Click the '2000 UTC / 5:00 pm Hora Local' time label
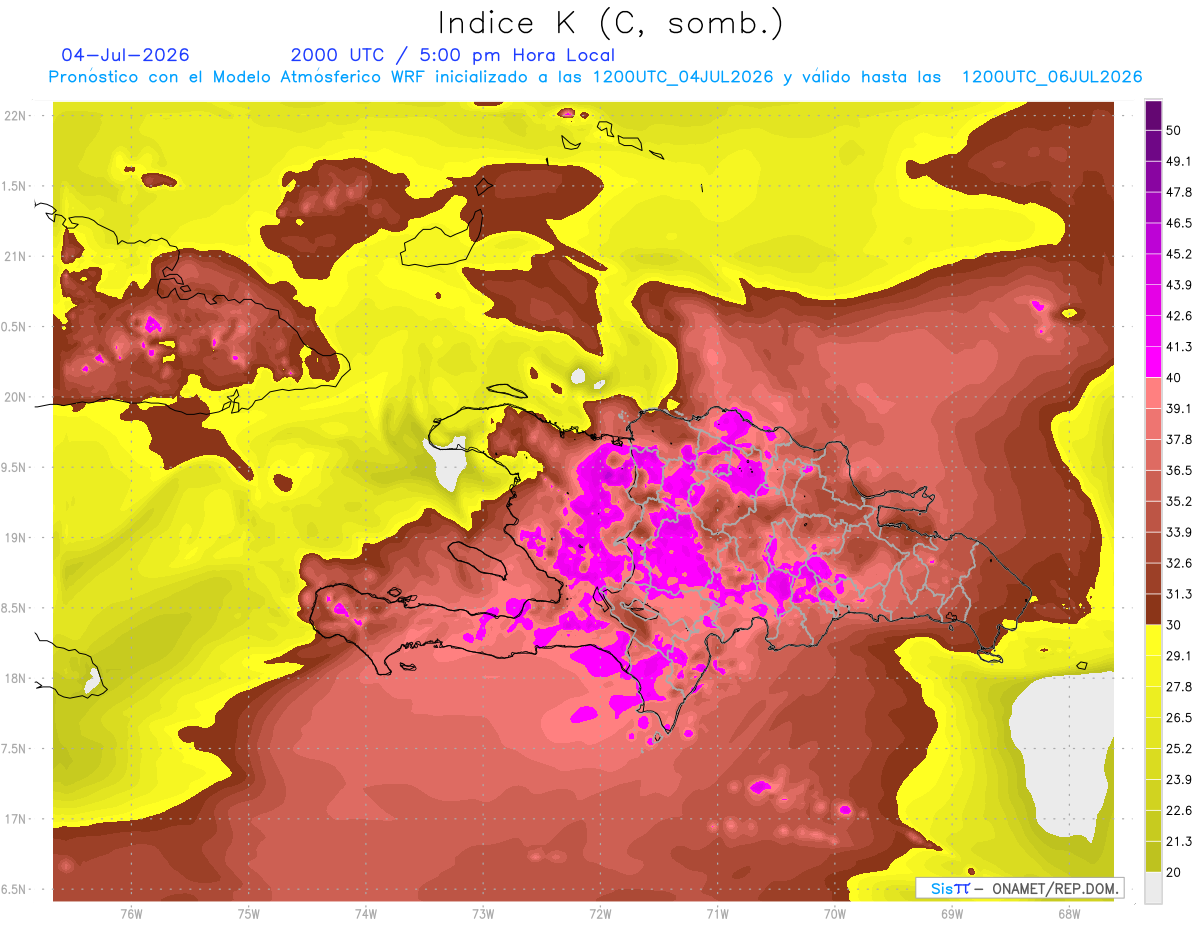Image resolution: width=1200 pixels, height=927 pixels. point(453,55)
